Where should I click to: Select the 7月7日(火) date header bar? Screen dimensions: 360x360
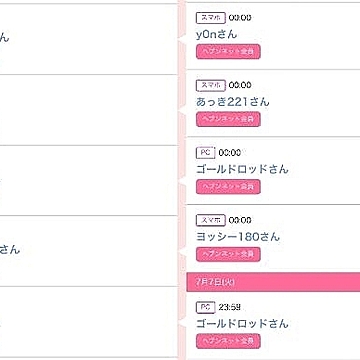point(273,282)
